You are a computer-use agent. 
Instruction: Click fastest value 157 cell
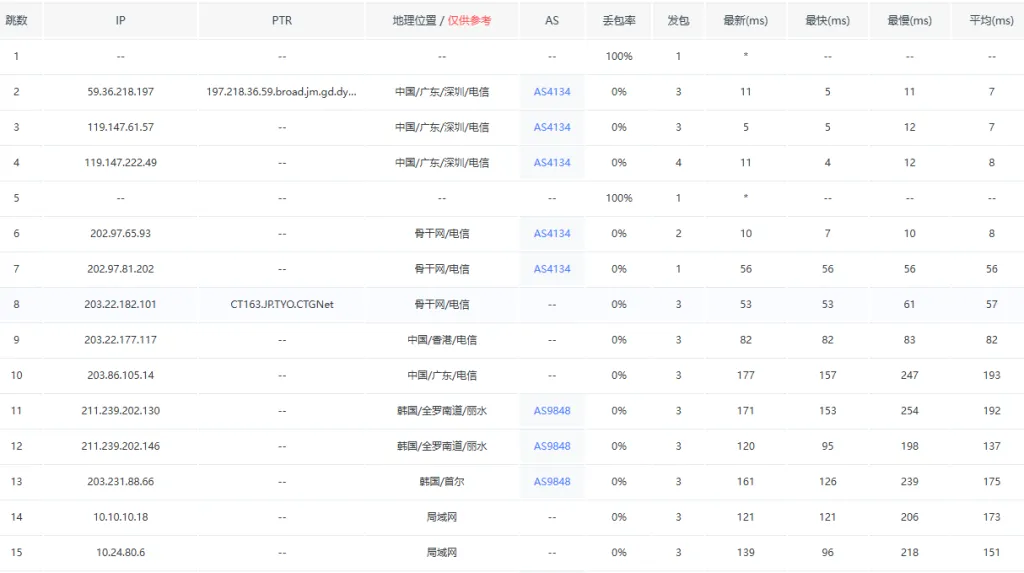(x=827, y=375)
